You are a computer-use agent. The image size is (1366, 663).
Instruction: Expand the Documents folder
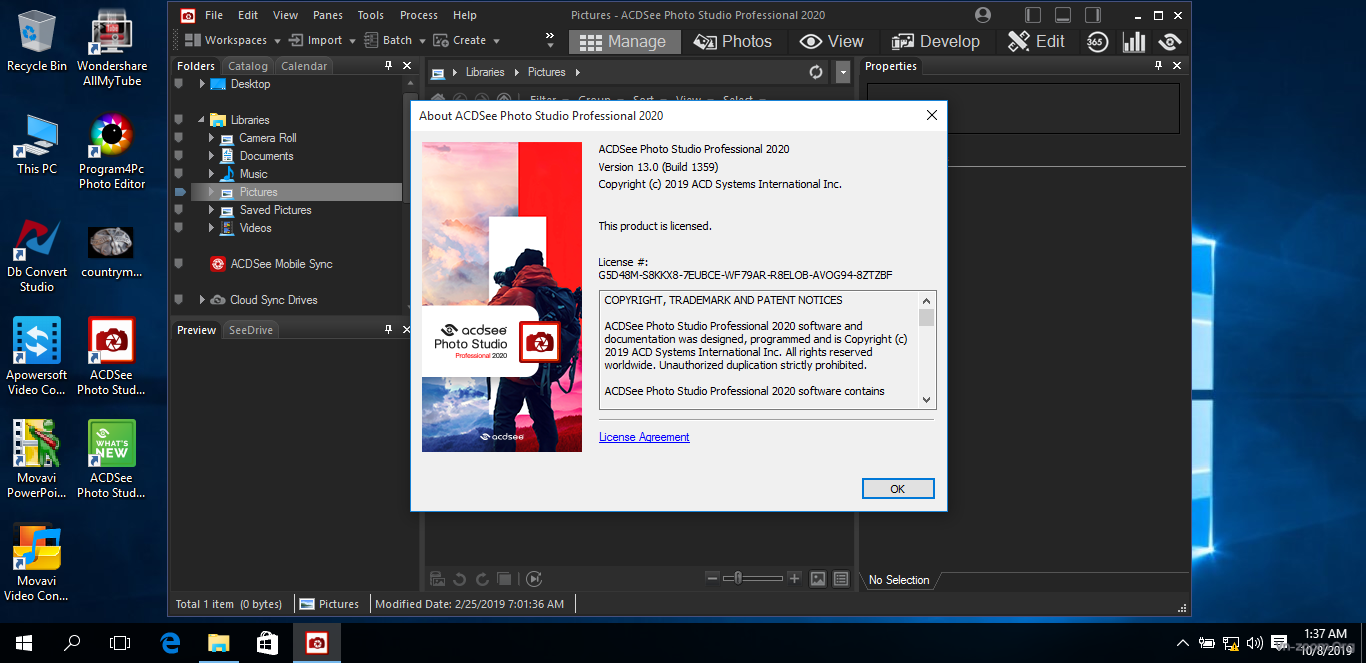[x=211, y=156]
